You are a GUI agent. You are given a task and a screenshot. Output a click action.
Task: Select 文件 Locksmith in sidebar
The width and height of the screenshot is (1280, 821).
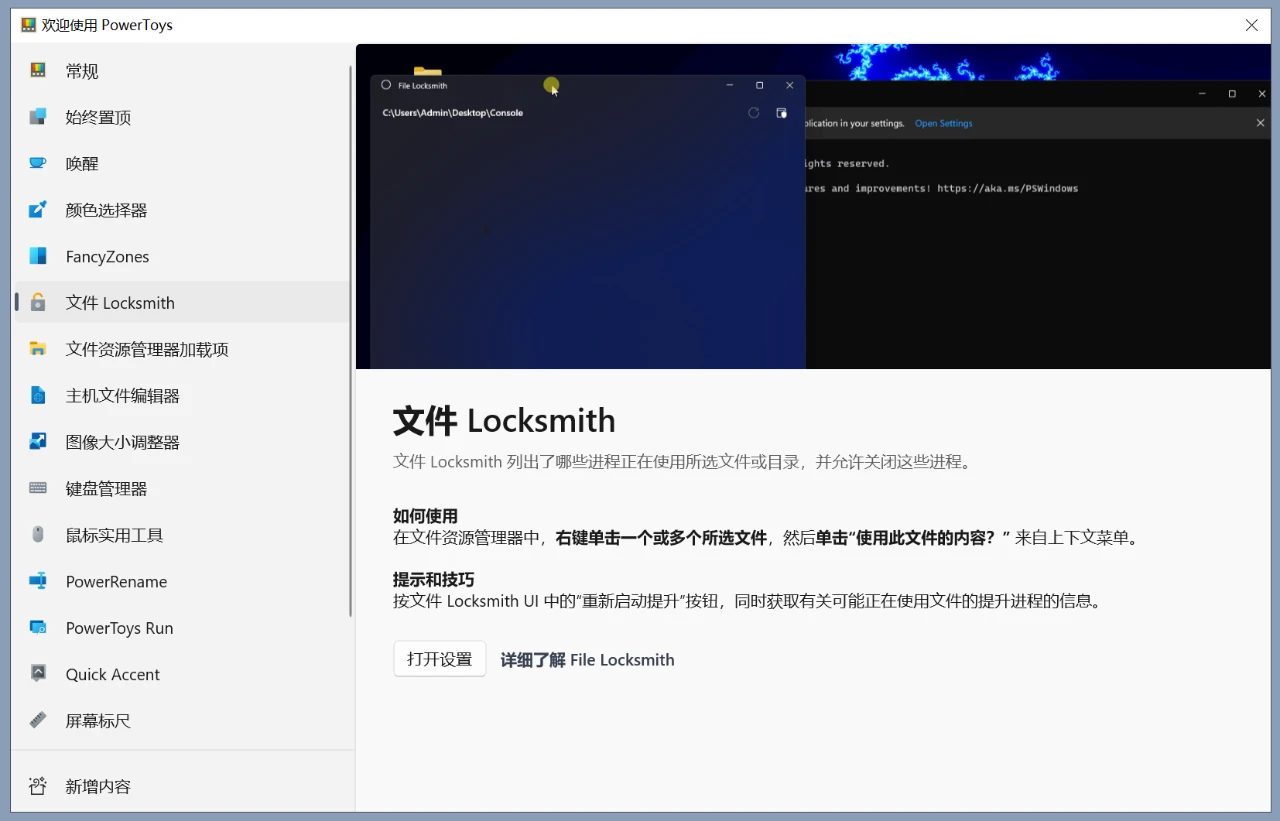tap(181, 302)
